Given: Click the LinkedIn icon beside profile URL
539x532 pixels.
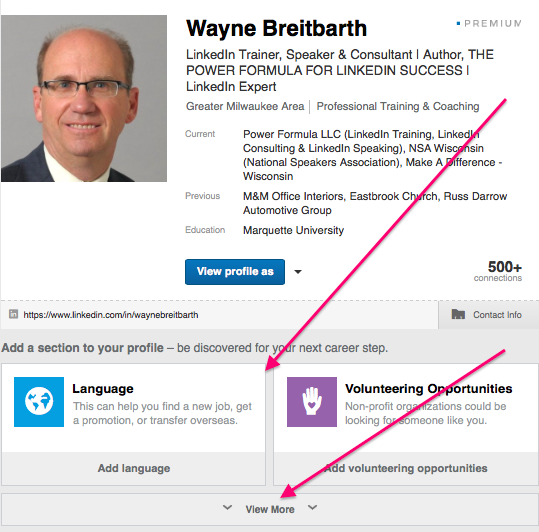Looking at the screenshot, I should (x=13, y=314).
